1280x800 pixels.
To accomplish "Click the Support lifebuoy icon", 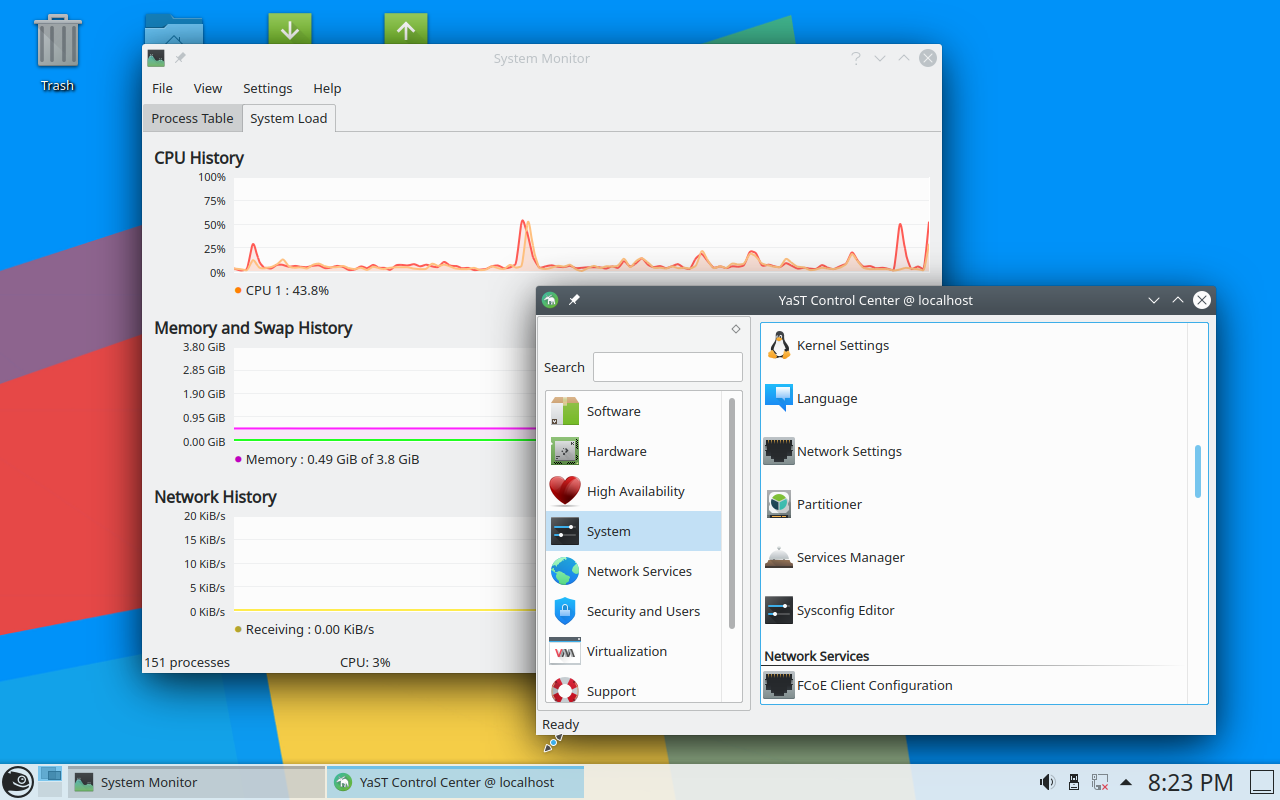I will 564,691.
